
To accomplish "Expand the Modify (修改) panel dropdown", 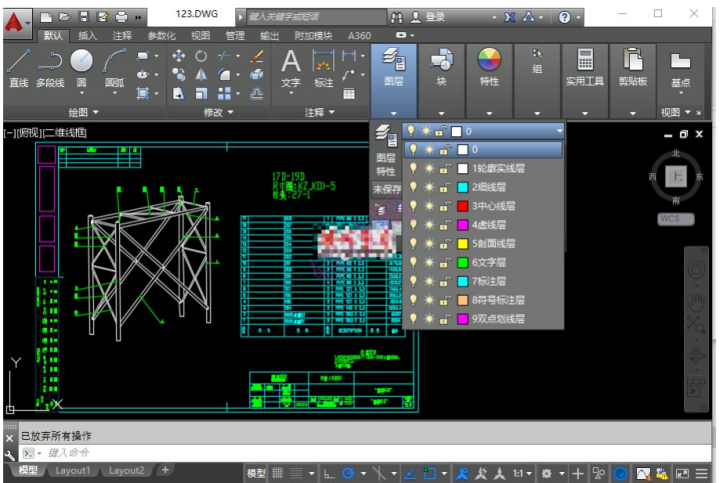I will [x=218, y=112].
